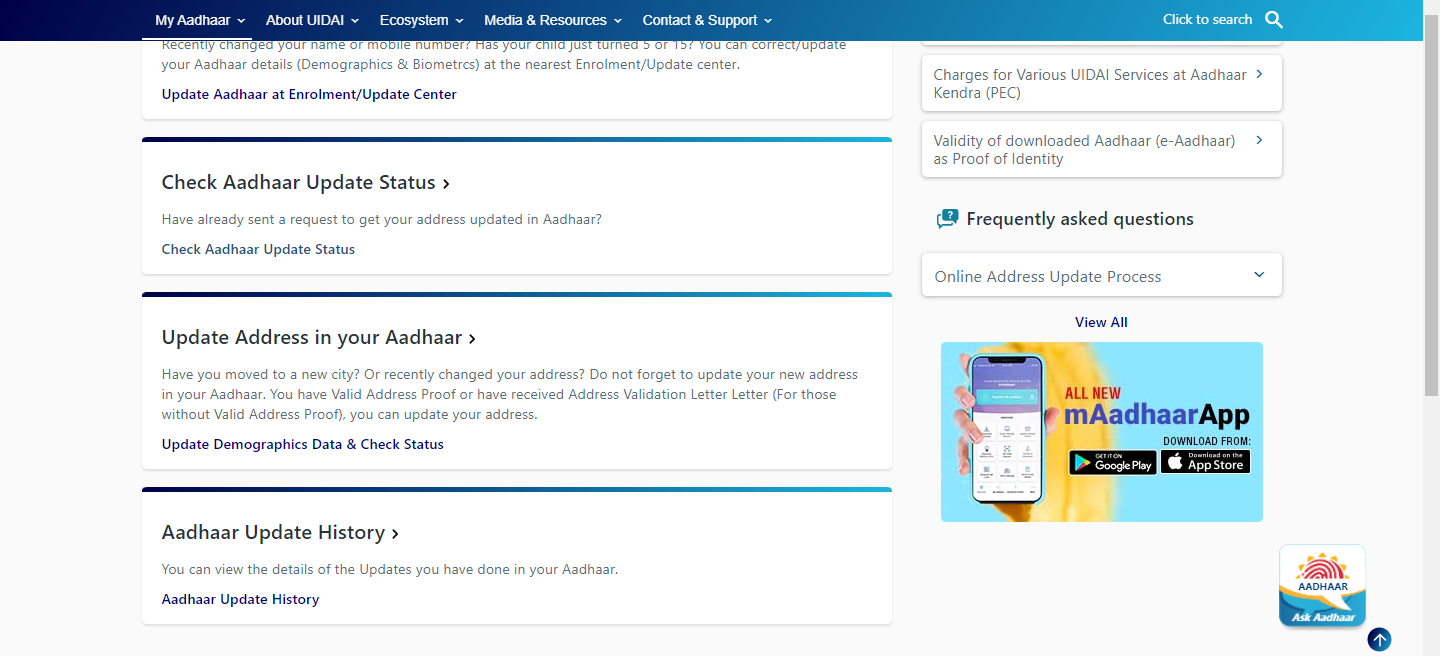Click the dropdown arrow next to Media & Resources
1440x656 pixels.
[x=618, y=21]
